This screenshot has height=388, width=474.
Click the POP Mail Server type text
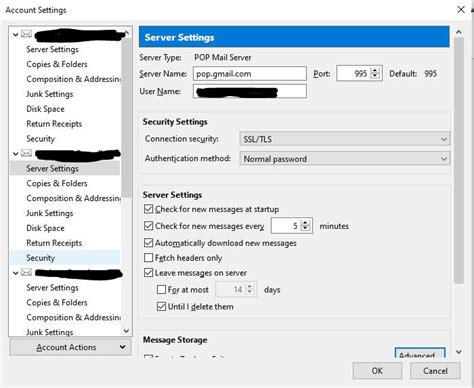click(x=223, y=57)
